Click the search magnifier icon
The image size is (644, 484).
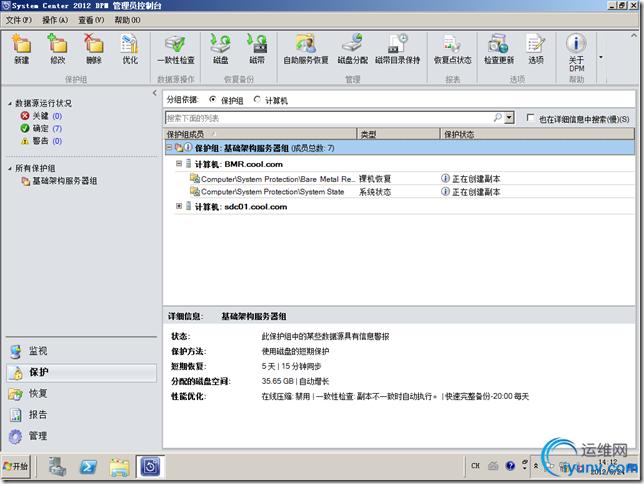tap(497, 118)
